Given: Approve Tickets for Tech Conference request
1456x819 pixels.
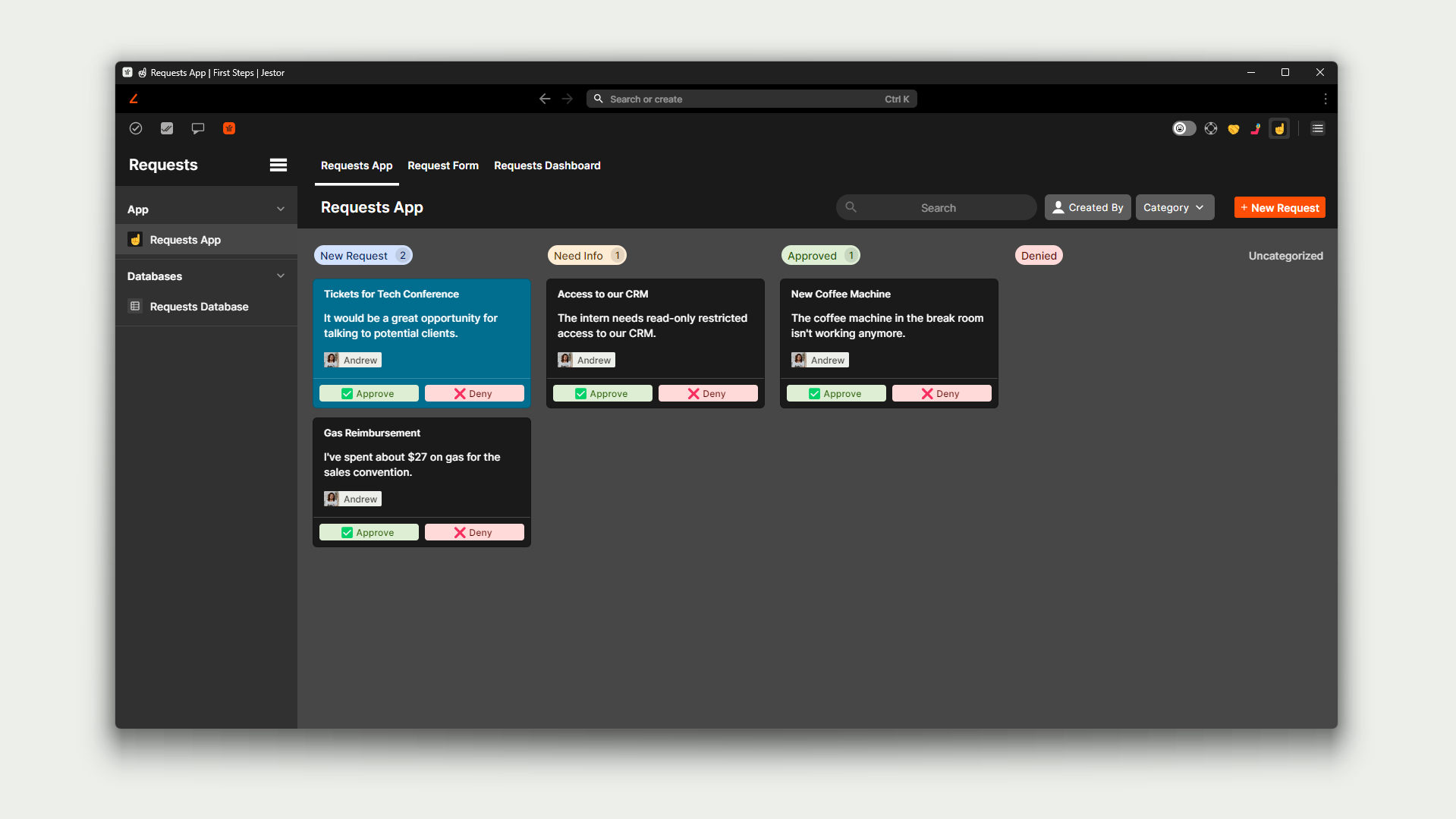Looking at the screenshot, I should click(x=369, y=393).
